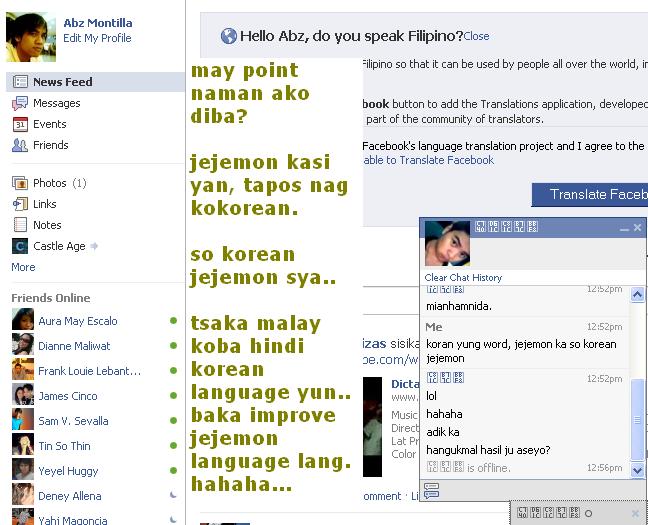Click Dianne Maliwat's avatar thumbnail
The height and width of the screenshot is (525, 648).
[x=23, y=344]
